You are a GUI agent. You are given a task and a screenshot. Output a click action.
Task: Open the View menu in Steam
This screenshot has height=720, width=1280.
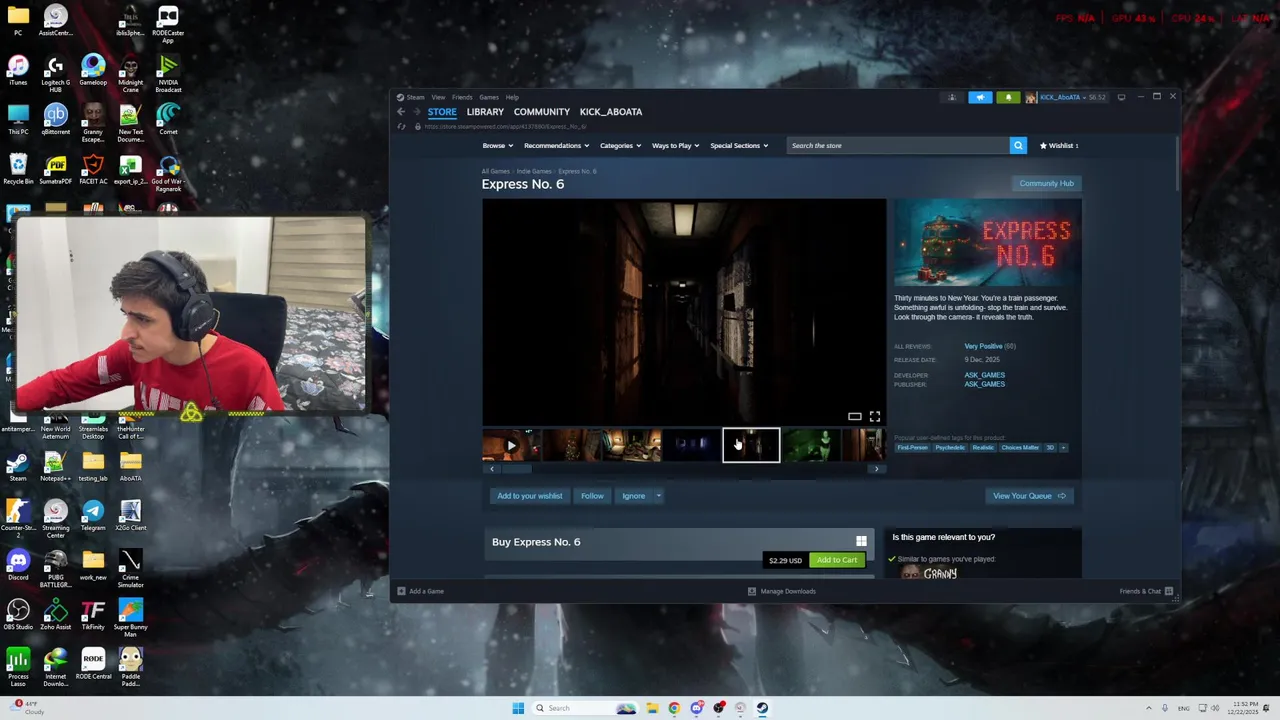coord(438,97)
